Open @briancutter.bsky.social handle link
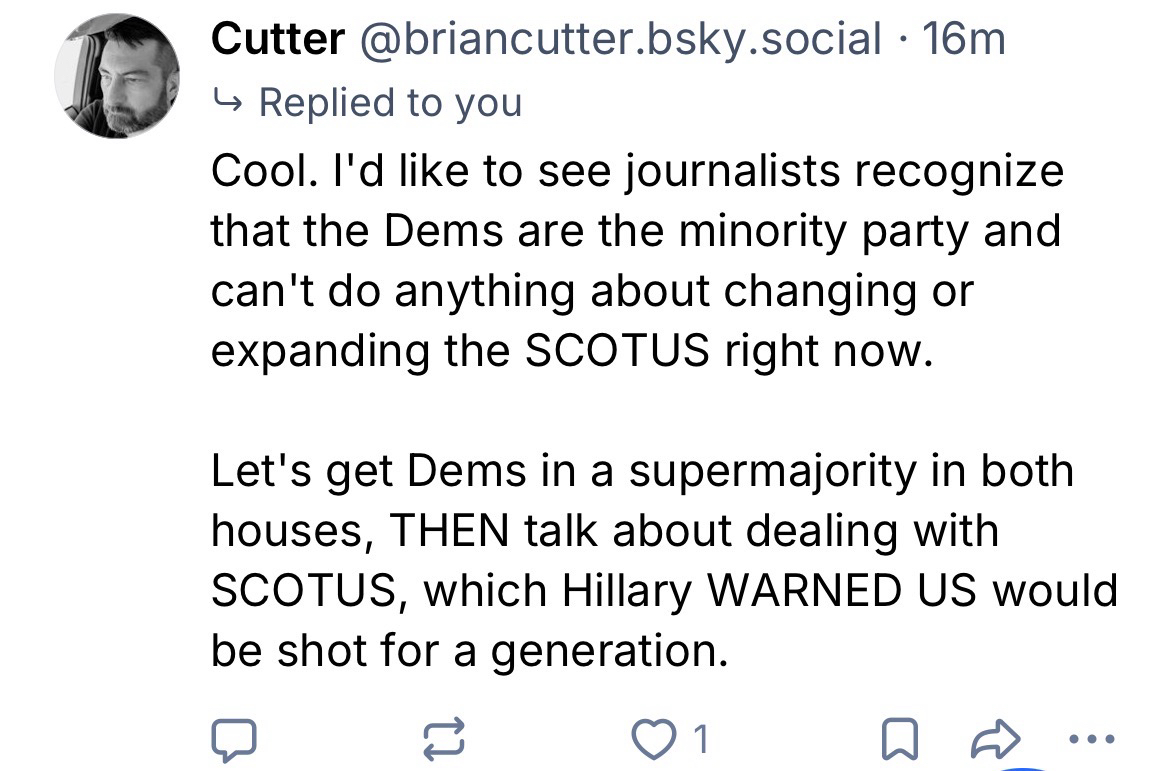Viewport: 1154px width, 771px height. coord(620,38)
